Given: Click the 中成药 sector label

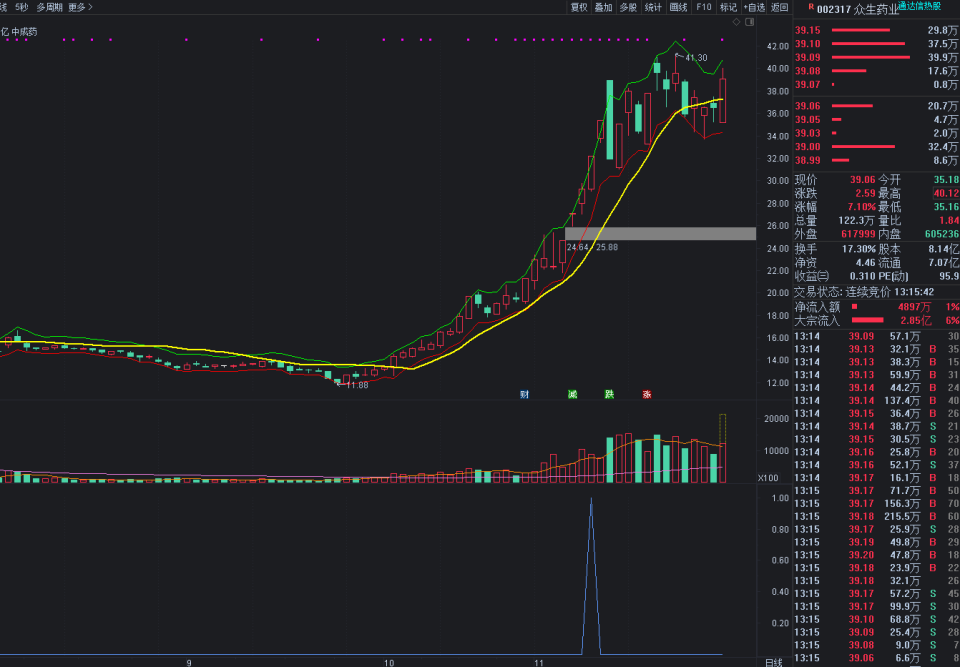Looking at the screenshot, I should pyautogui.click(x=24, y=31).
